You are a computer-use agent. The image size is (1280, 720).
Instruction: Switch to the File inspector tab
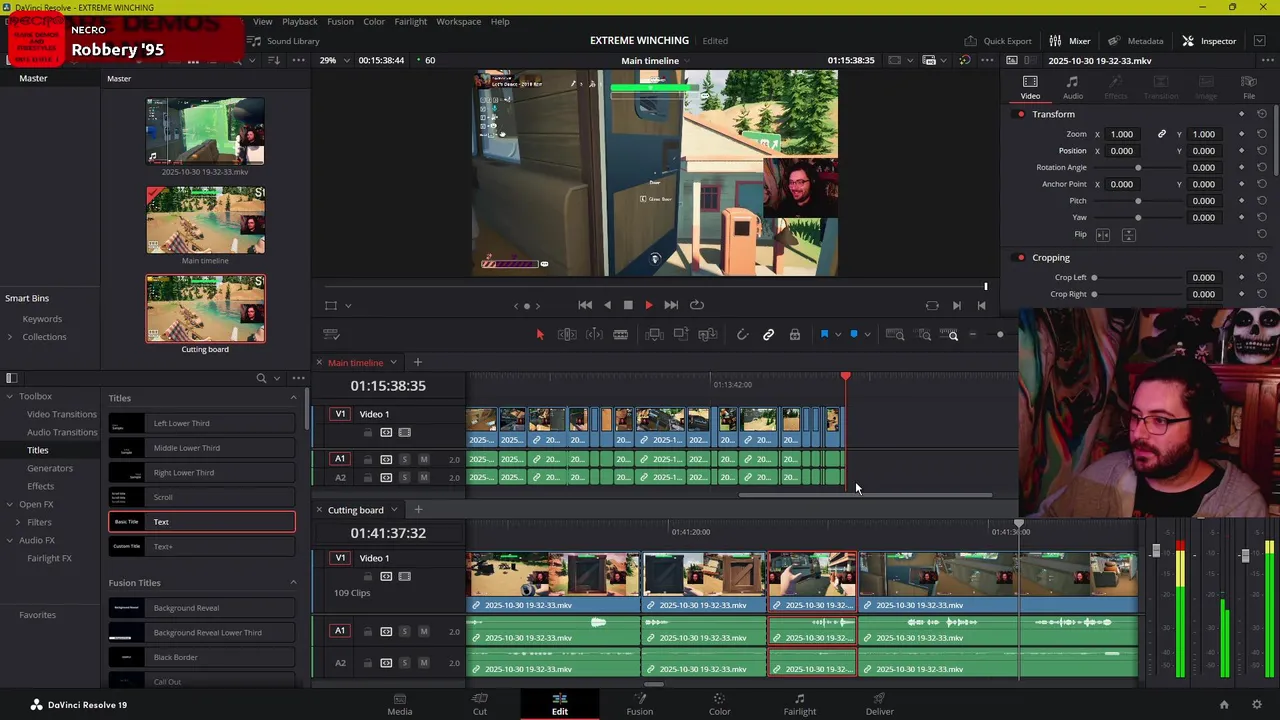click(1249, 87)
